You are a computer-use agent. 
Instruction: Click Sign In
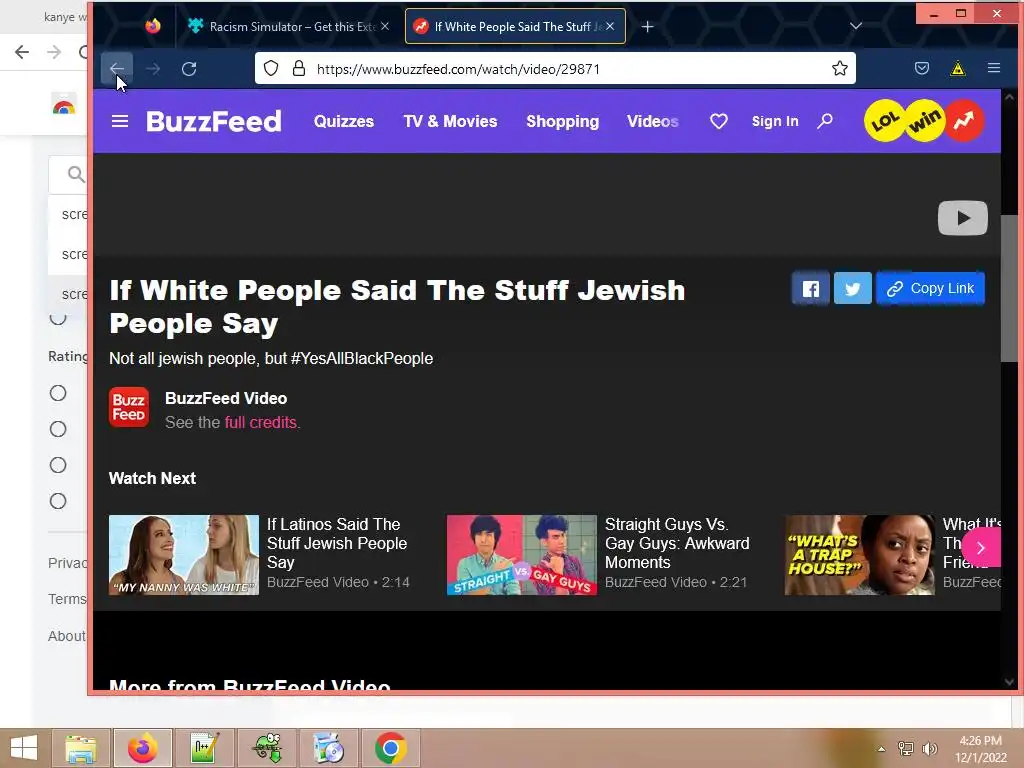tap(775, 121)
